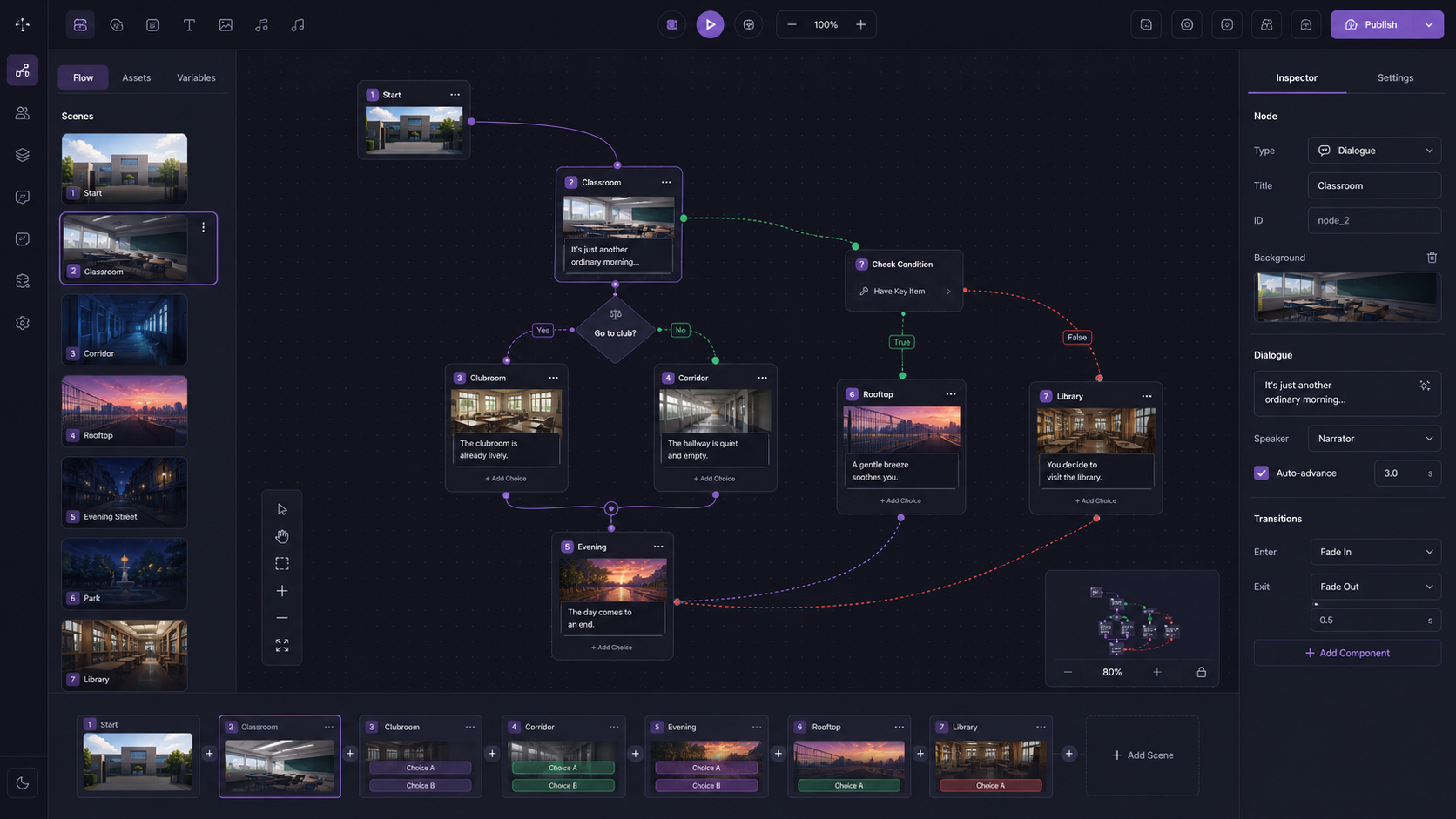
Task: Click Choice A on Library timeline card
Action: click(x=990, y=785)
